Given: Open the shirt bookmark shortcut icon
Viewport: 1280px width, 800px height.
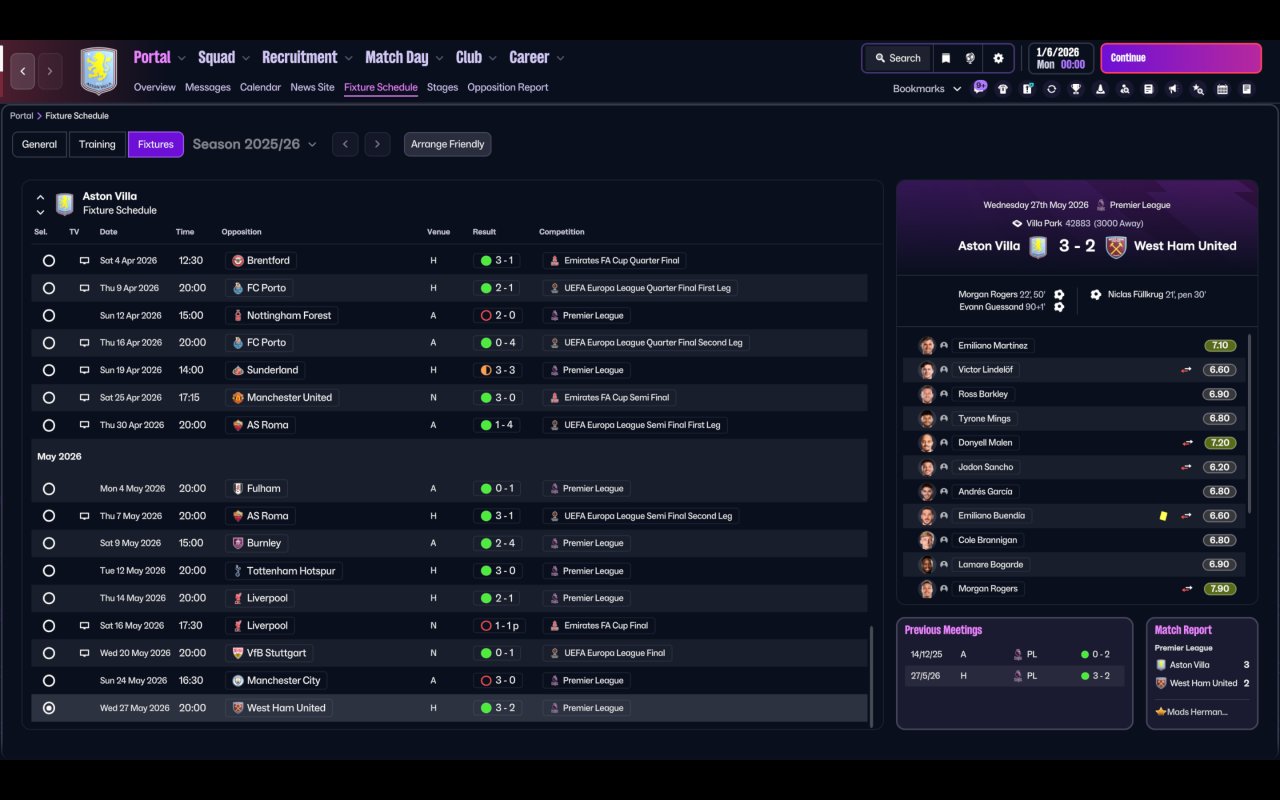Looking at the screenshot, I should point(1003,89).
